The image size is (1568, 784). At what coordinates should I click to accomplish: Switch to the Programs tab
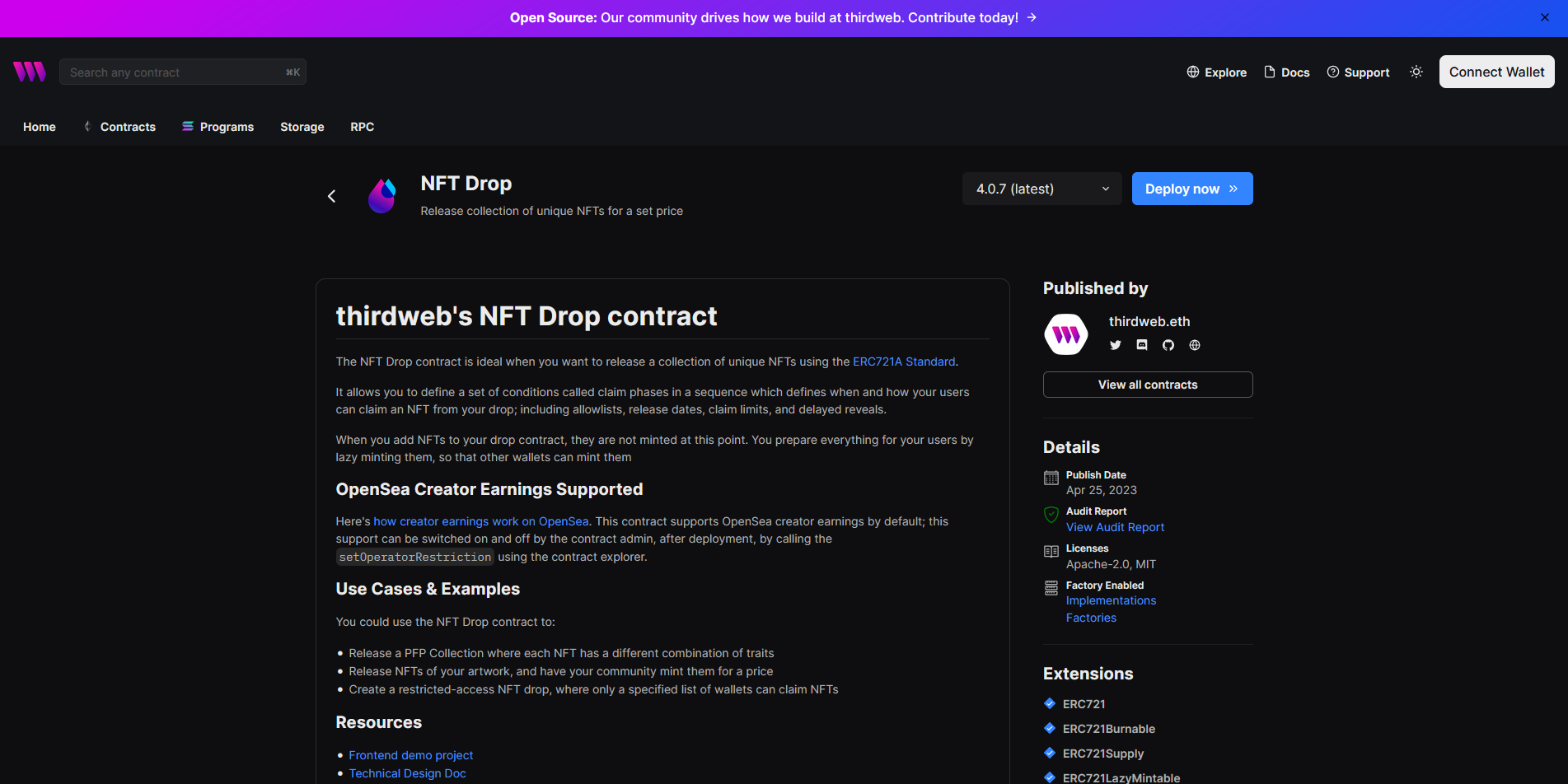(227, 127)
